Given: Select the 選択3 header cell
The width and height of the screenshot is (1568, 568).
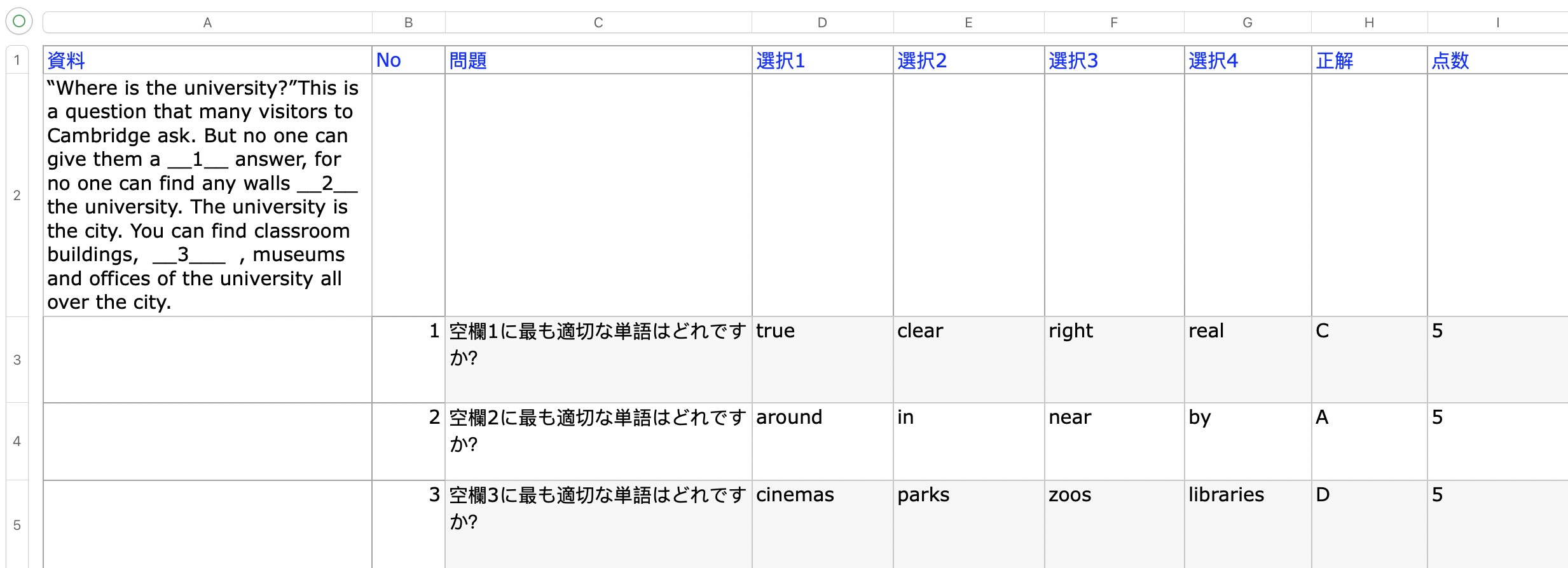Looking at the screenshot, I should coord(1114,60).
